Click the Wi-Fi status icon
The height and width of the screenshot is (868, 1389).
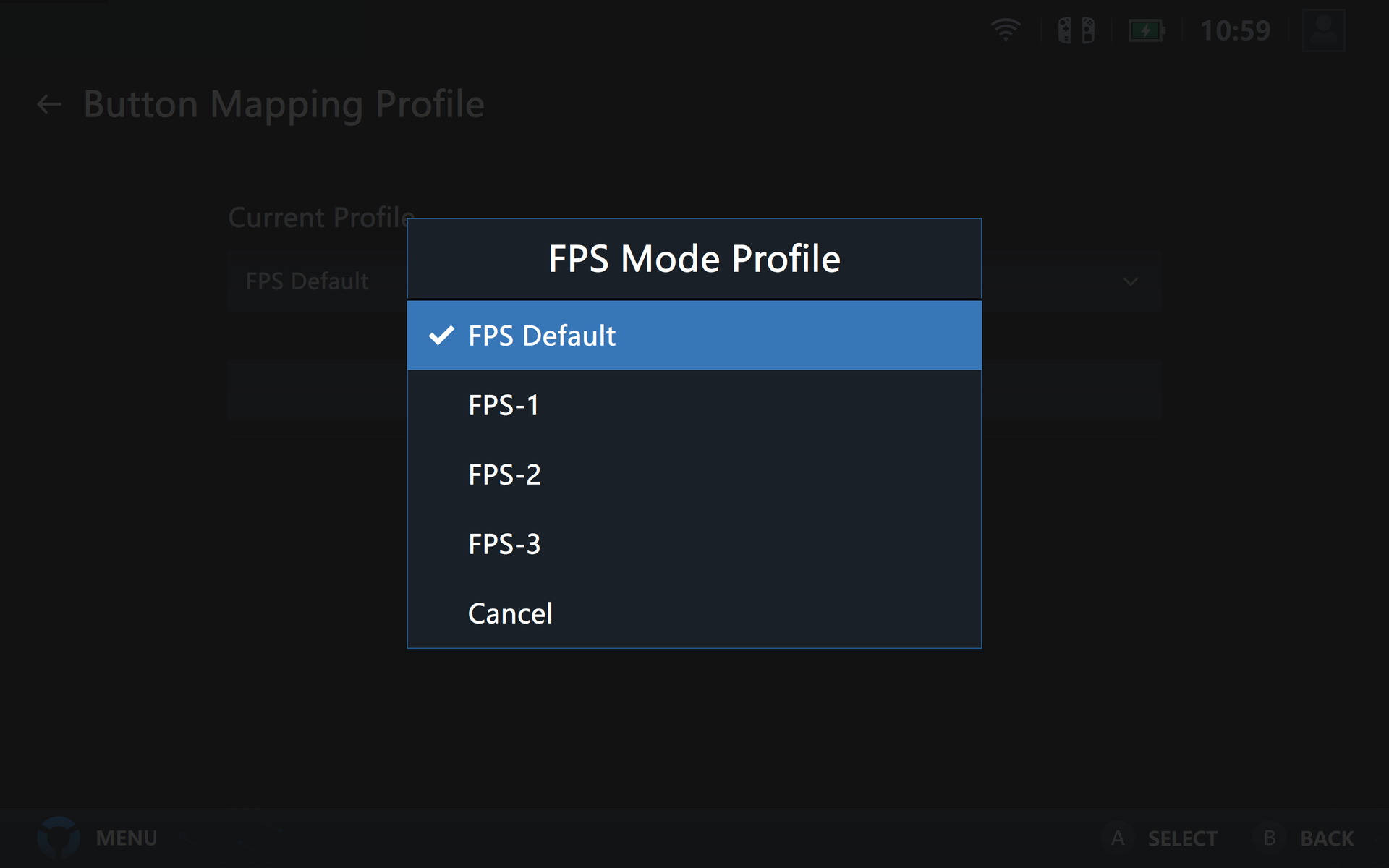pos(1006,30)
